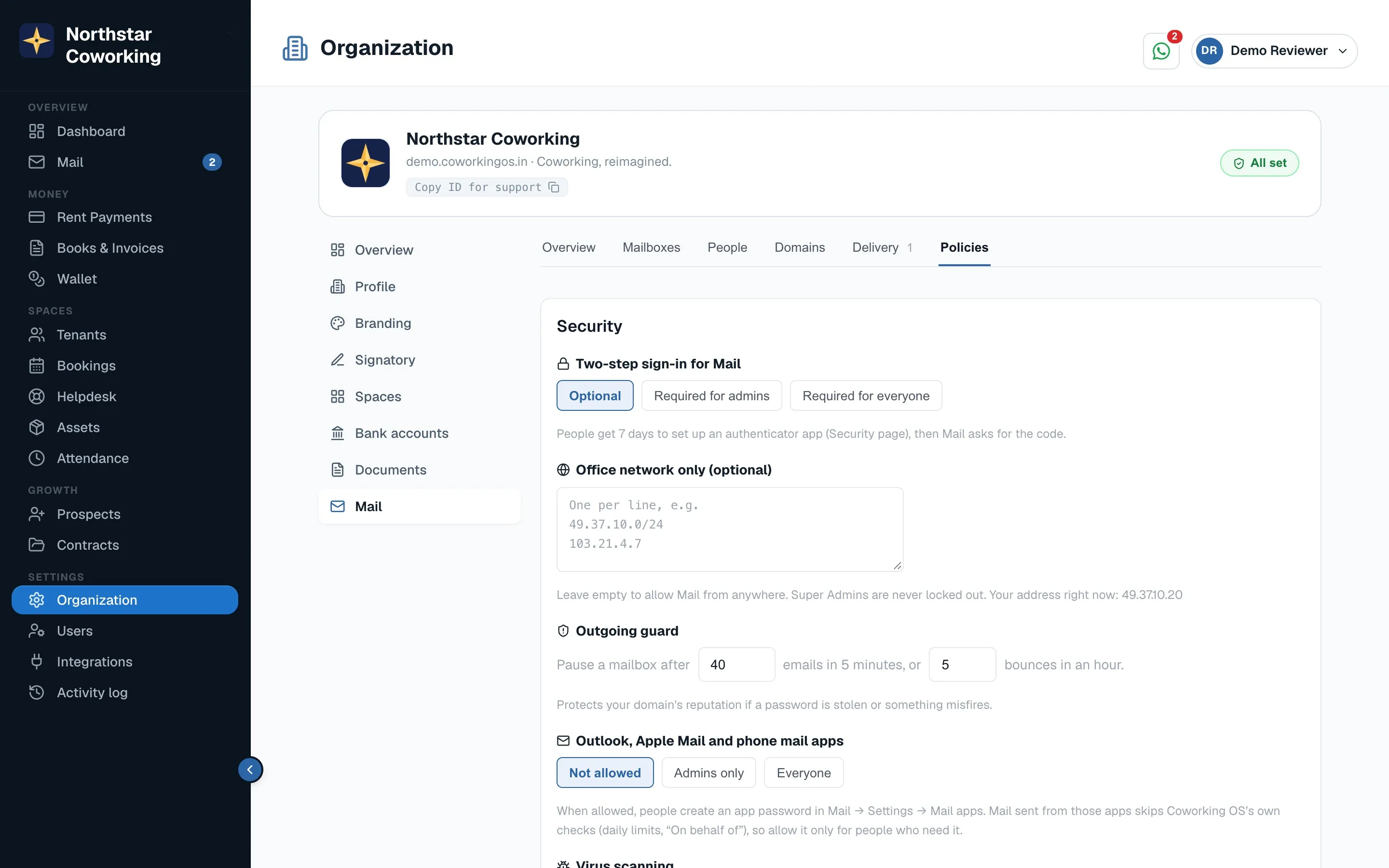Open Users settings page
Screen dimensions: 1389x868
coord(124,631)
